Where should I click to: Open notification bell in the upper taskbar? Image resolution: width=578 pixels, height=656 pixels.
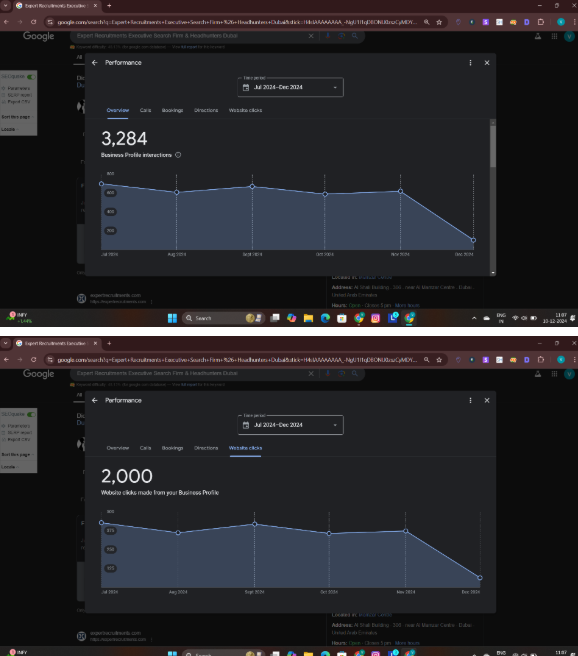pyautogui.click(x=573, y=318)
